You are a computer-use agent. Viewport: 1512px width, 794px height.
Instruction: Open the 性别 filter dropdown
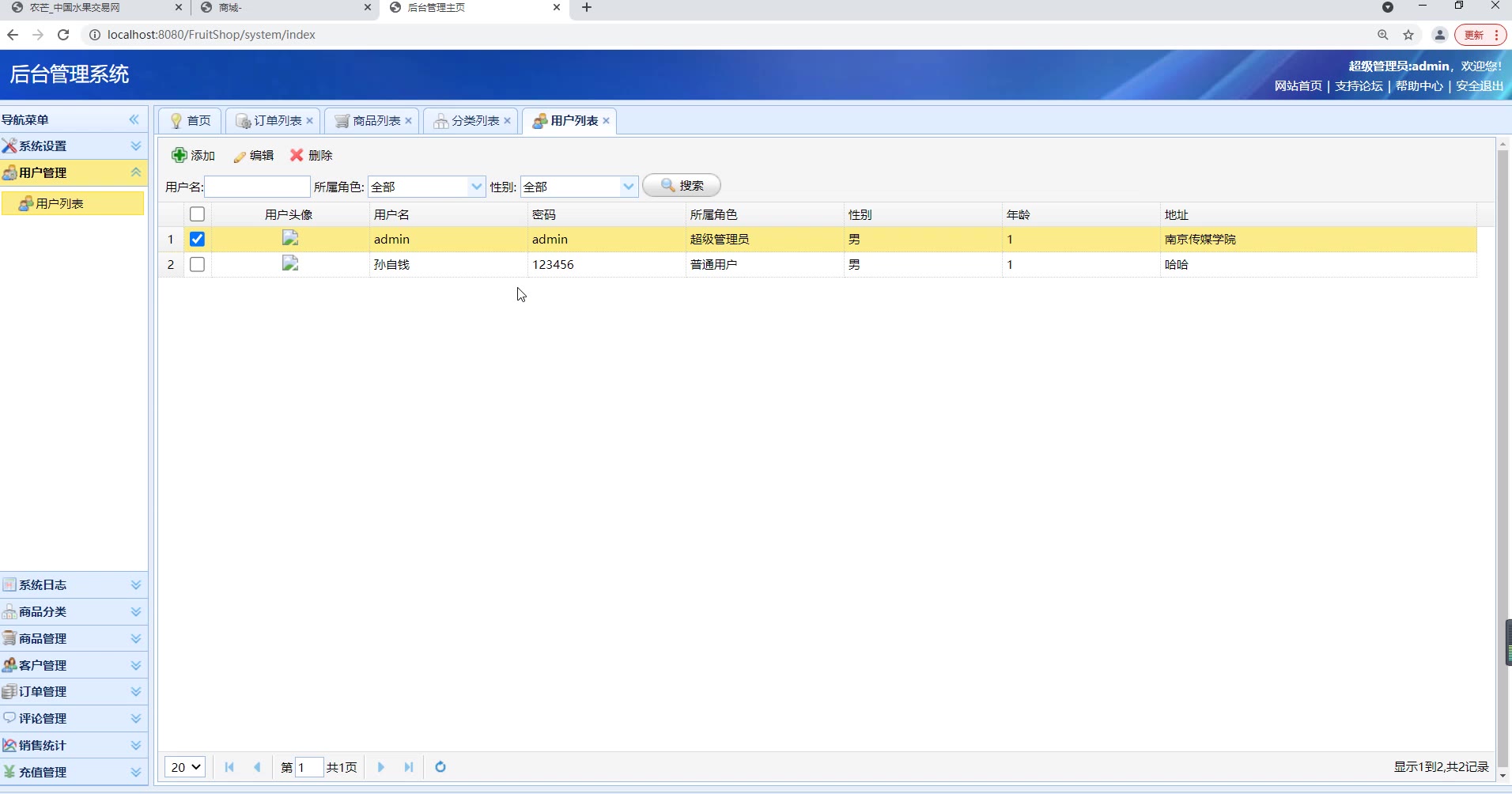click(x=628, y=187)
